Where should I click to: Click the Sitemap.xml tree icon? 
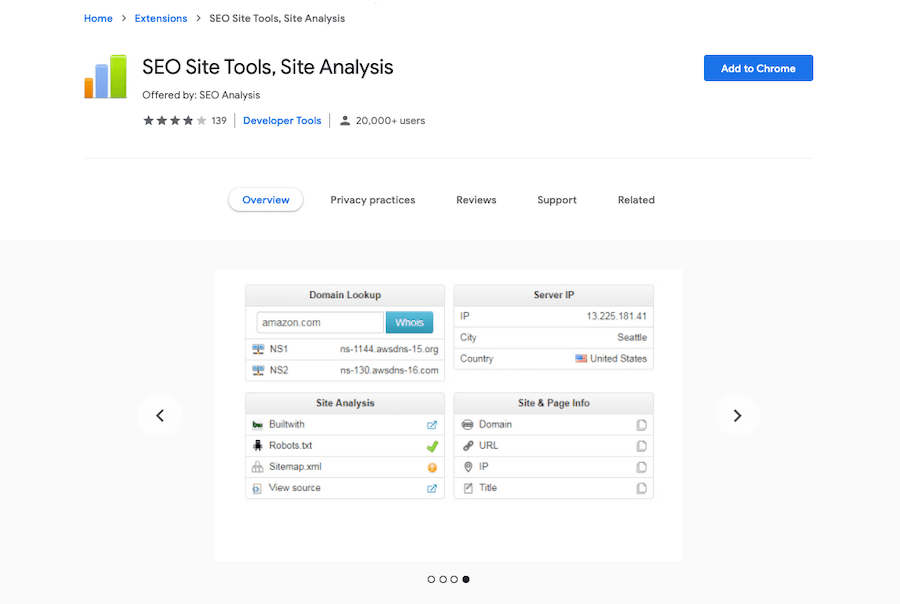(258, 467)
